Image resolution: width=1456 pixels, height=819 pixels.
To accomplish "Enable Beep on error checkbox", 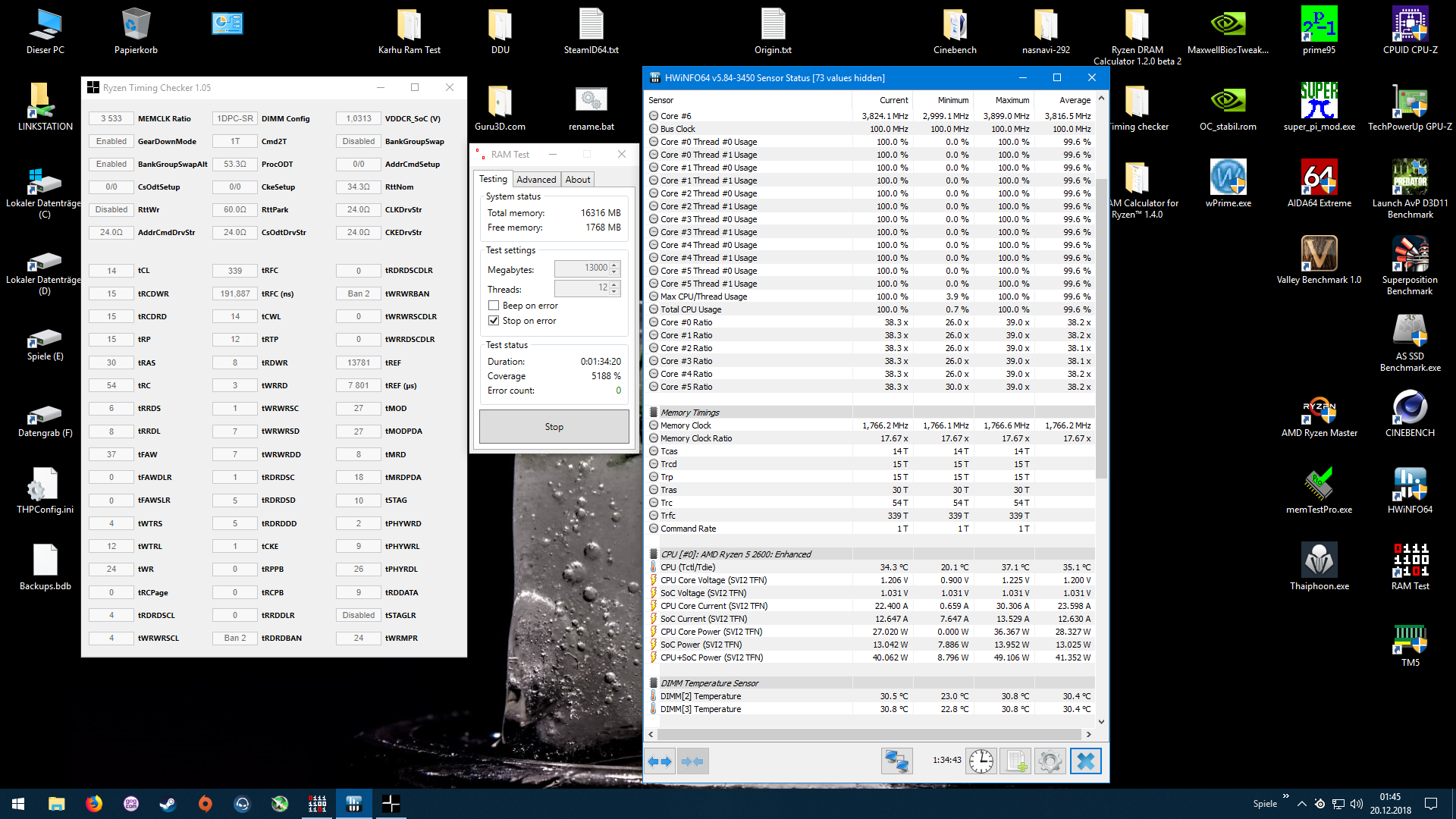I will [x=494, y=306].
